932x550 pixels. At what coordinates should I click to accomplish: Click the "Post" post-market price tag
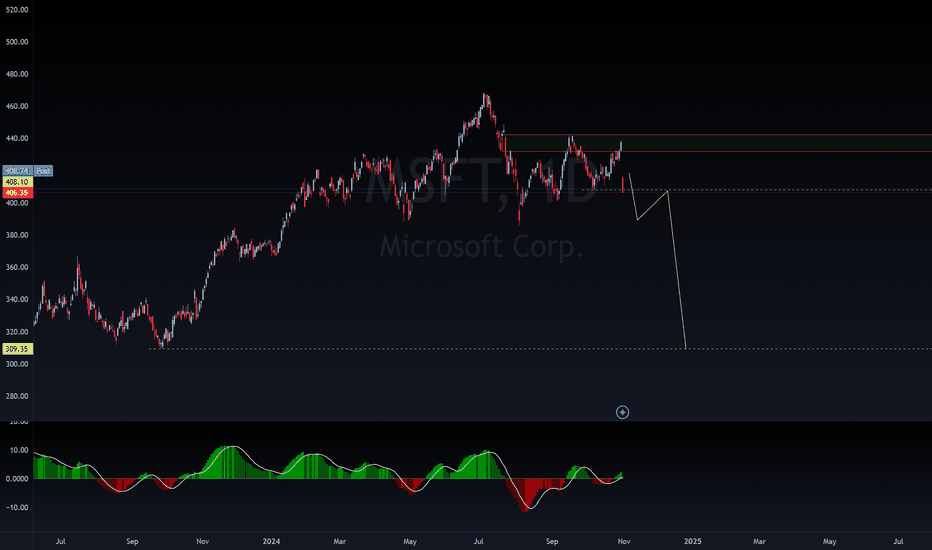point(43,171)
